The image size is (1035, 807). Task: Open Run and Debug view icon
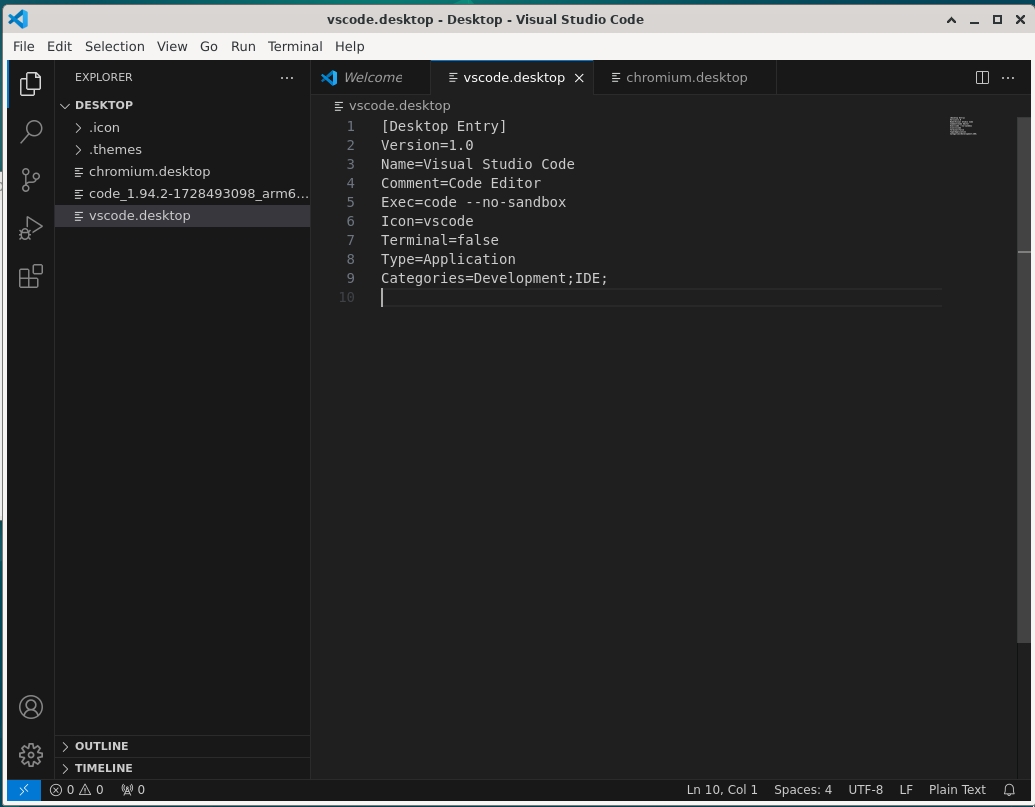[30, 228]
